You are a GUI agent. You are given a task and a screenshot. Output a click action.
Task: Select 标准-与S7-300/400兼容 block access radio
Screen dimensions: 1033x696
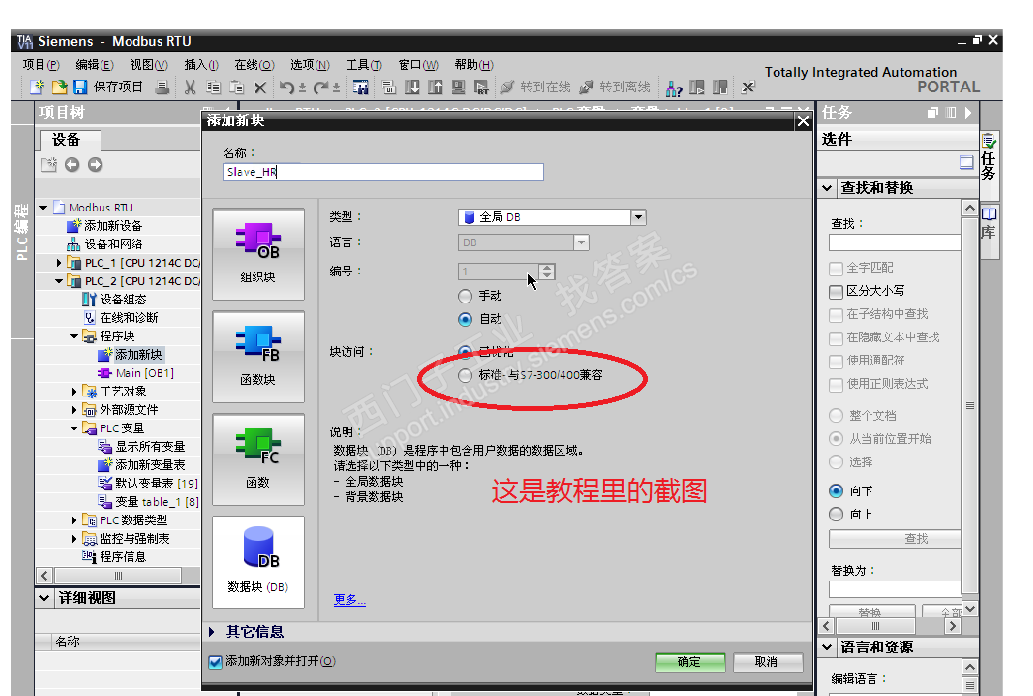pyautogui.click(x=465, y=375)
